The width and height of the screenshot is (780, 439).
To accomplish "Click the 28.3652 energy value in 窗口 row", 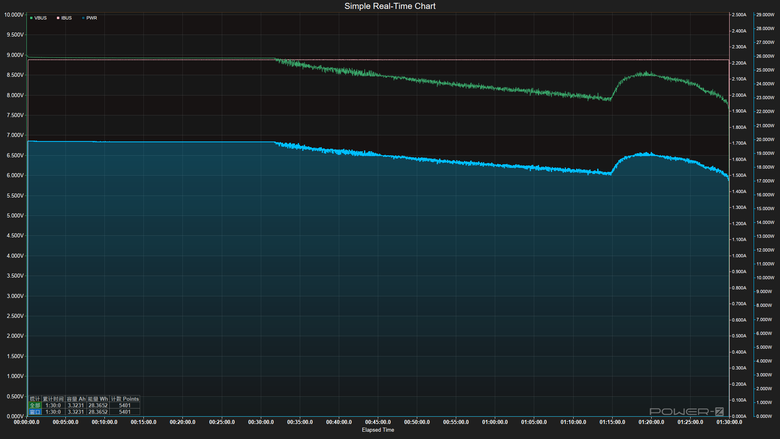I will pos(98,412).
